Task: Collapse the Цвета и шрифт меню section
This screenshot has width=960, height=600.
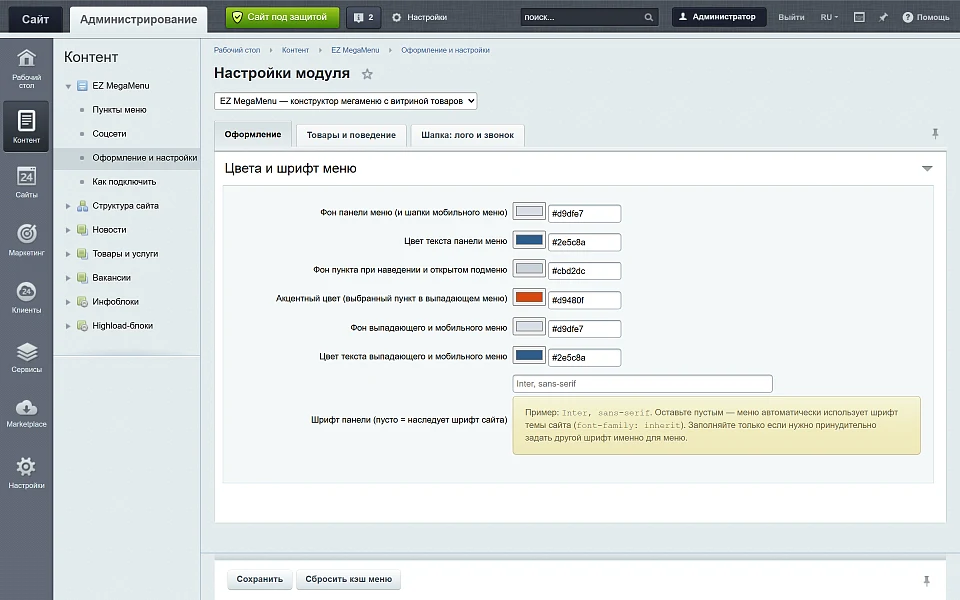Action: coord(927,168)
